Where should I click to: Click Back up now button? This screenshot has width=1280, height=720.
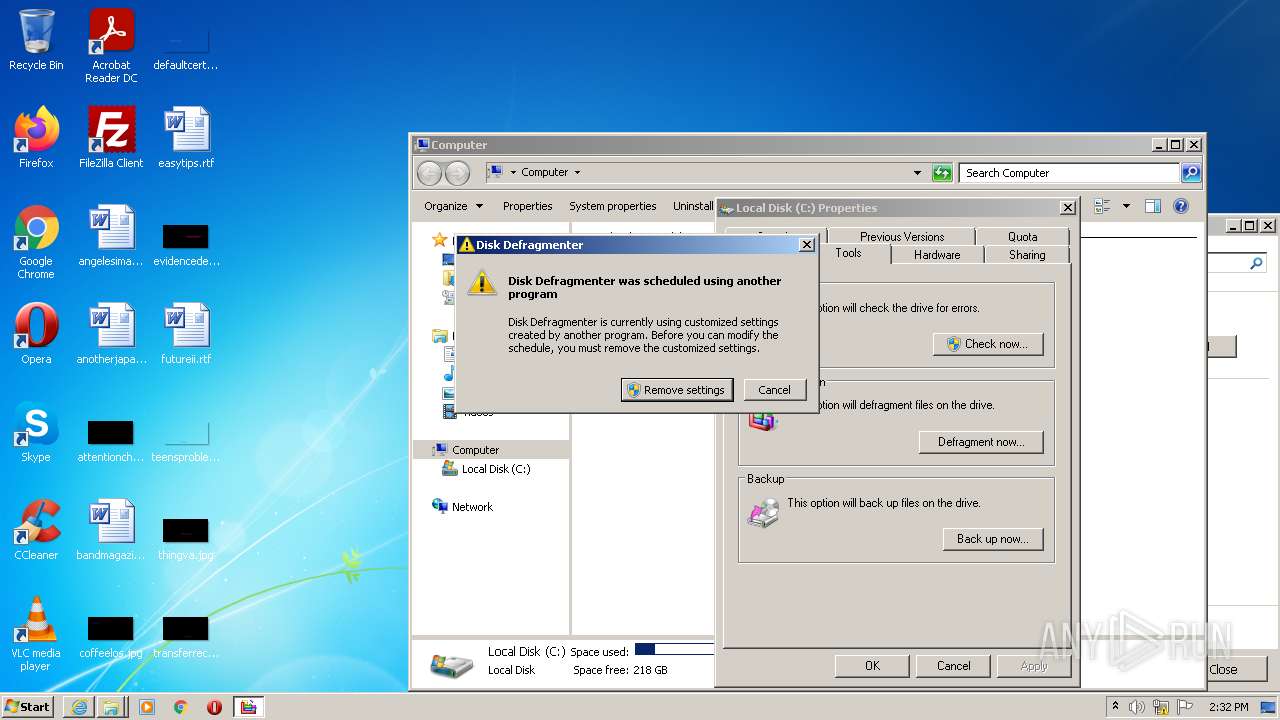click(992, 539)
